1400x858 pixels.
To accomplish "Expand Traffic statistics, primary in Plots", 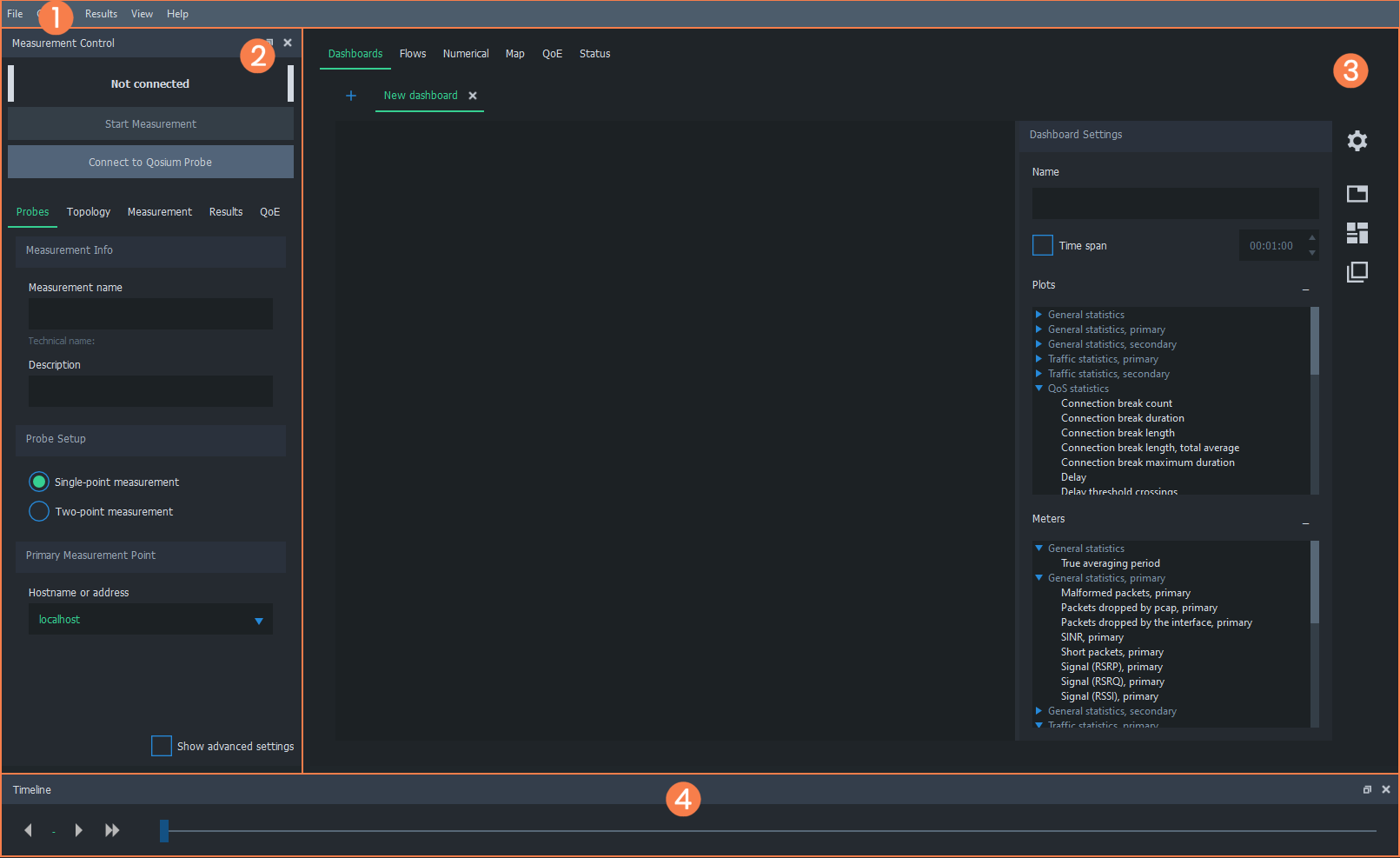I will pyautogui.click(x=1038, y=359).
